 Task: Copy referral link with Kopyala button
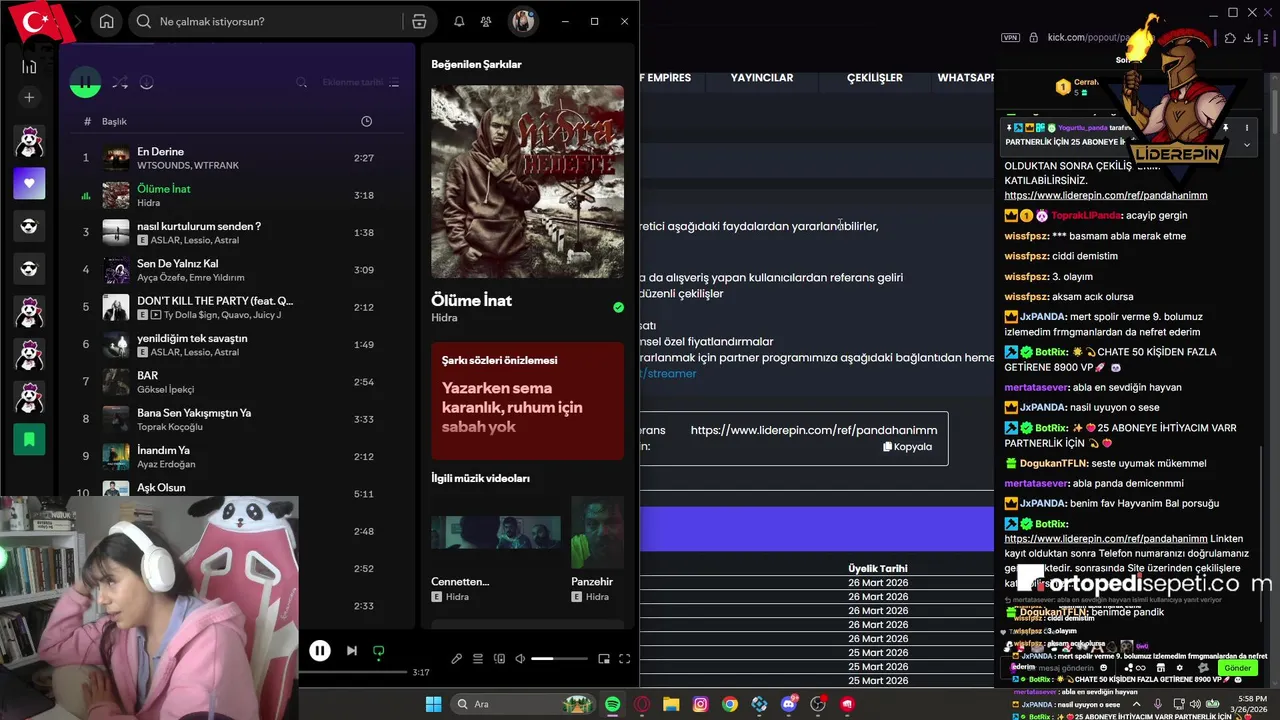(x=908, y=447)
